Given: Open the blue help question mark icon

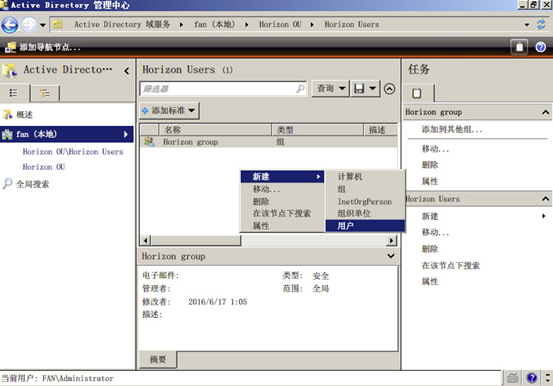Looking at the screenshot, I should [540, 47].
